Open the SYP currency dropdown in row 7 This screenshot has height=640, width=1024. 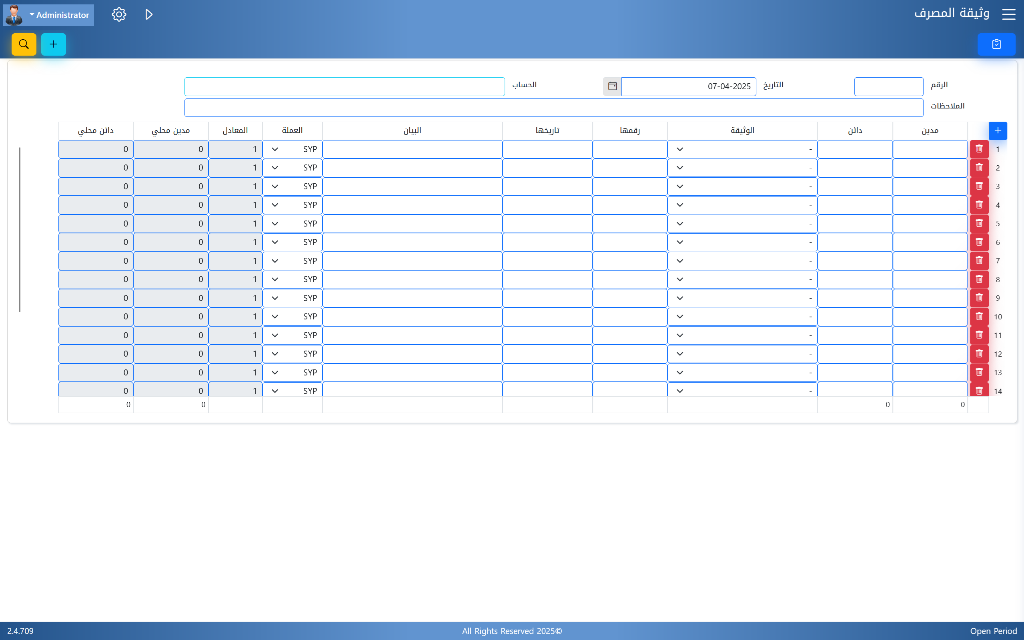pyautogui.click(x=292, y=261)
